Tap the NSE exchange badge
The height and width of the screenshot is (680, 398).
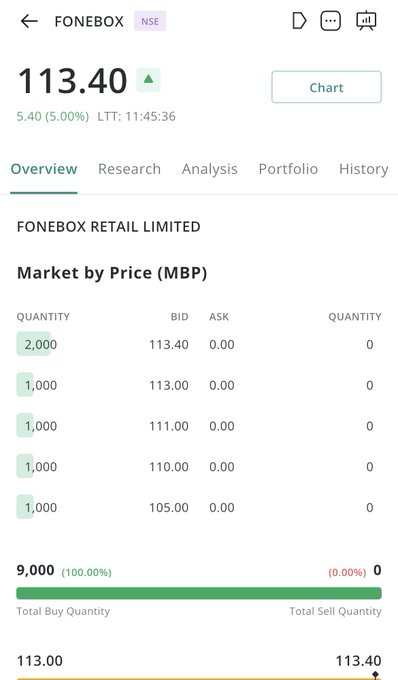(150, 21)
